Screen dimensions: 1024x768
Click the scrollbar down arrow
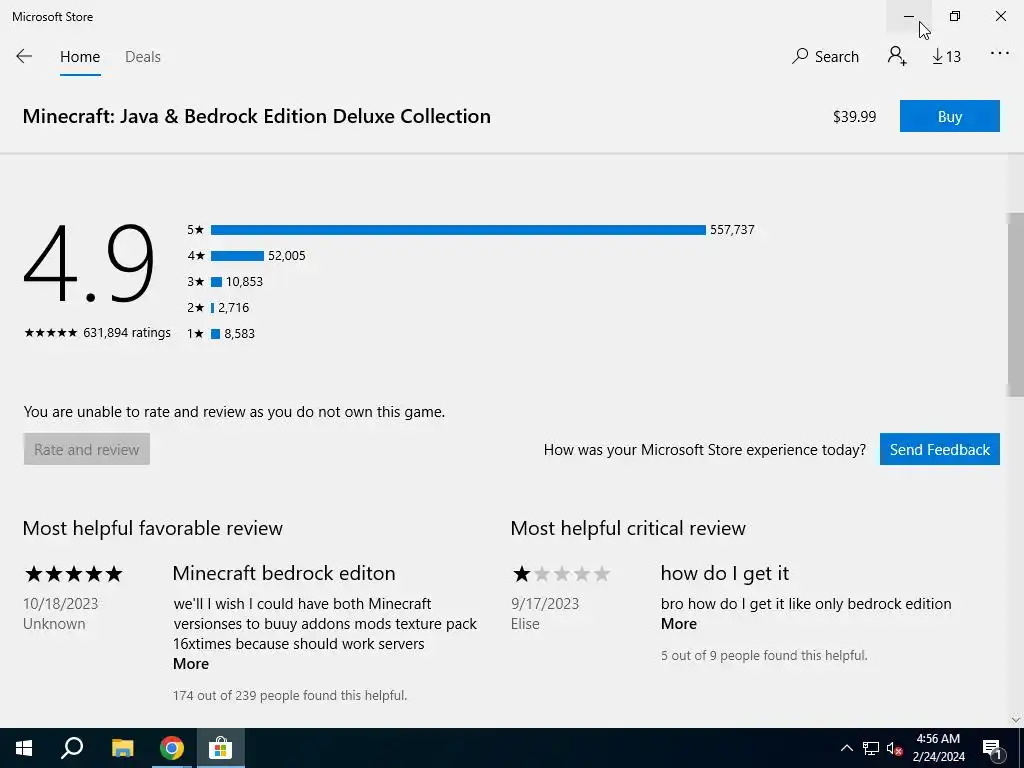[x=1016, y=720]
